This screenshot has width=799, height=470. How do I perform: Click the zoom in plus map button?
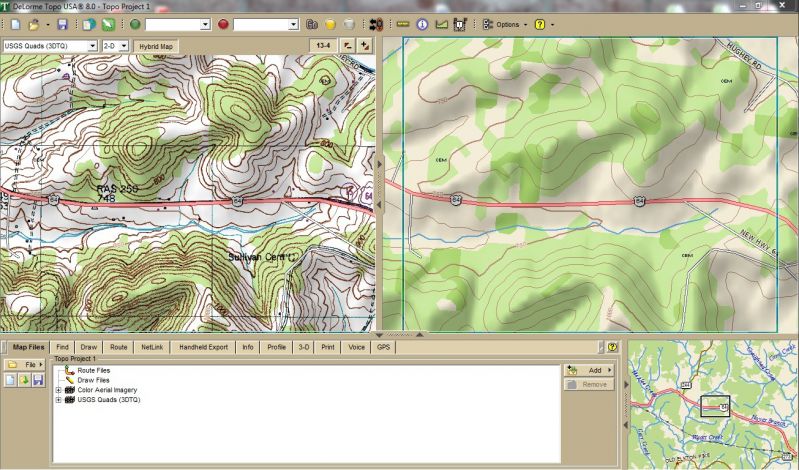point(365,46)
